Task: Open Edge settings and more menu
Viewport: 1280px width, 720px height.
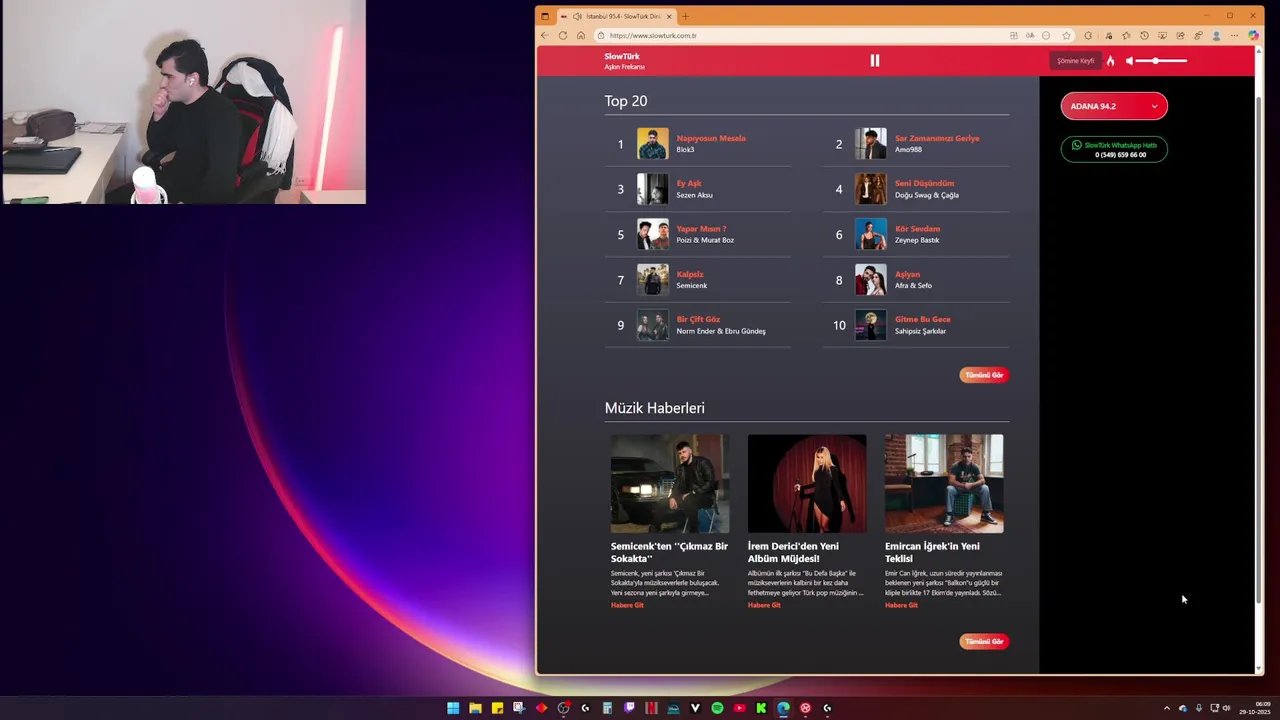Action: [1235, 35]
